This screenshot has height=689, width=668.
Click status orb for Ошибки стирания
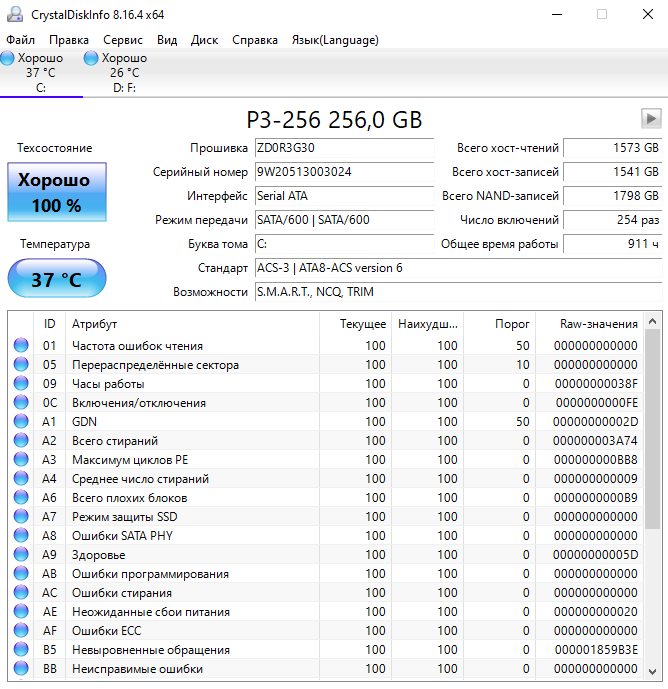[x=21, y=592]
